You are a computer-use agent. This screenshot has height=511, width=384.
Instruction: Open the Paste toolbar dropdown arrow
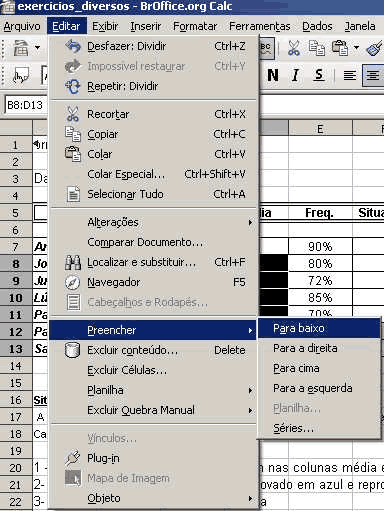(x=356, y=48)
